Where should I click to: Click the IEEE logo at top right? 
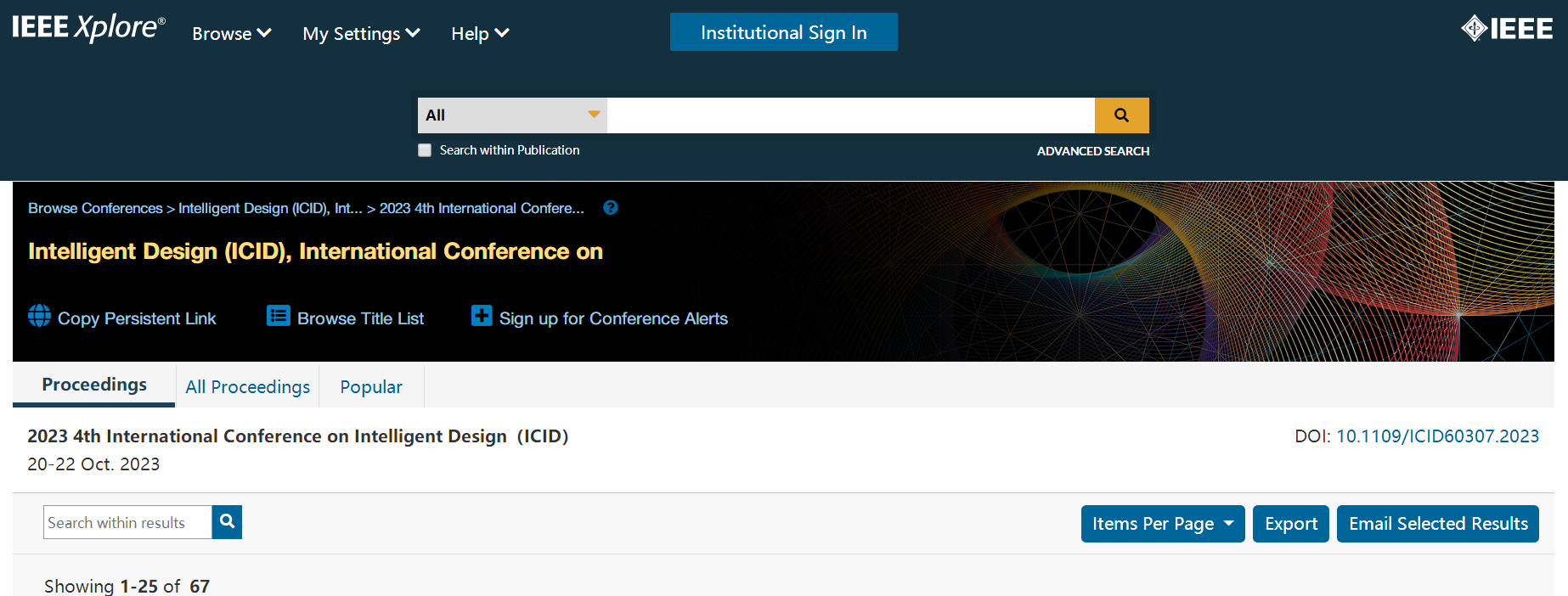1507,29
